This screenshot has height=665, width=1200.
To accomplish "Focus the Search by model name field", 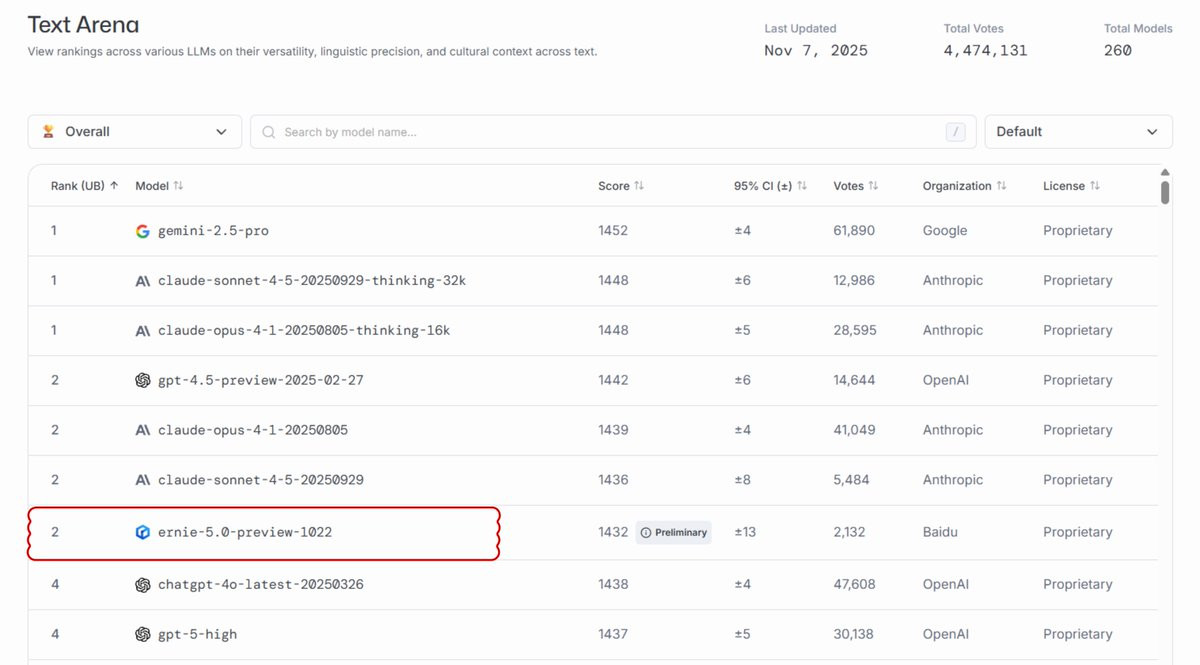I will click(x=613, y=132).
